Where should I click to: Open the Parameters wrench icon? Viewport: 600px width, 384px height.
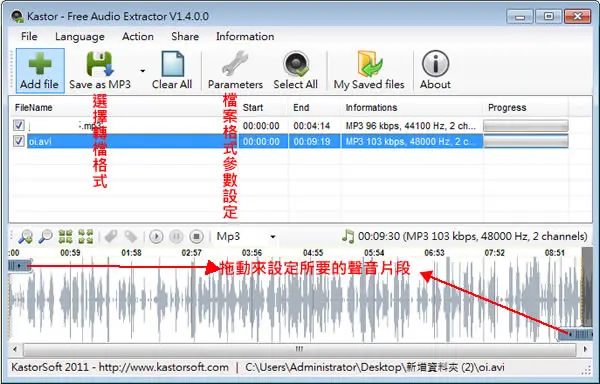tap(235, 63)
